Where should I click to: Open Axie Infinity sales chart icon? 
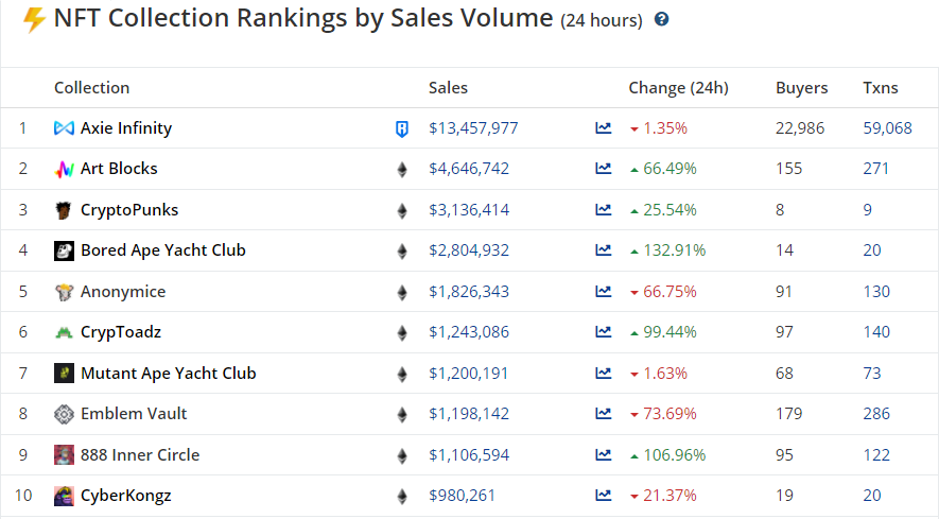tap(603, 128)
